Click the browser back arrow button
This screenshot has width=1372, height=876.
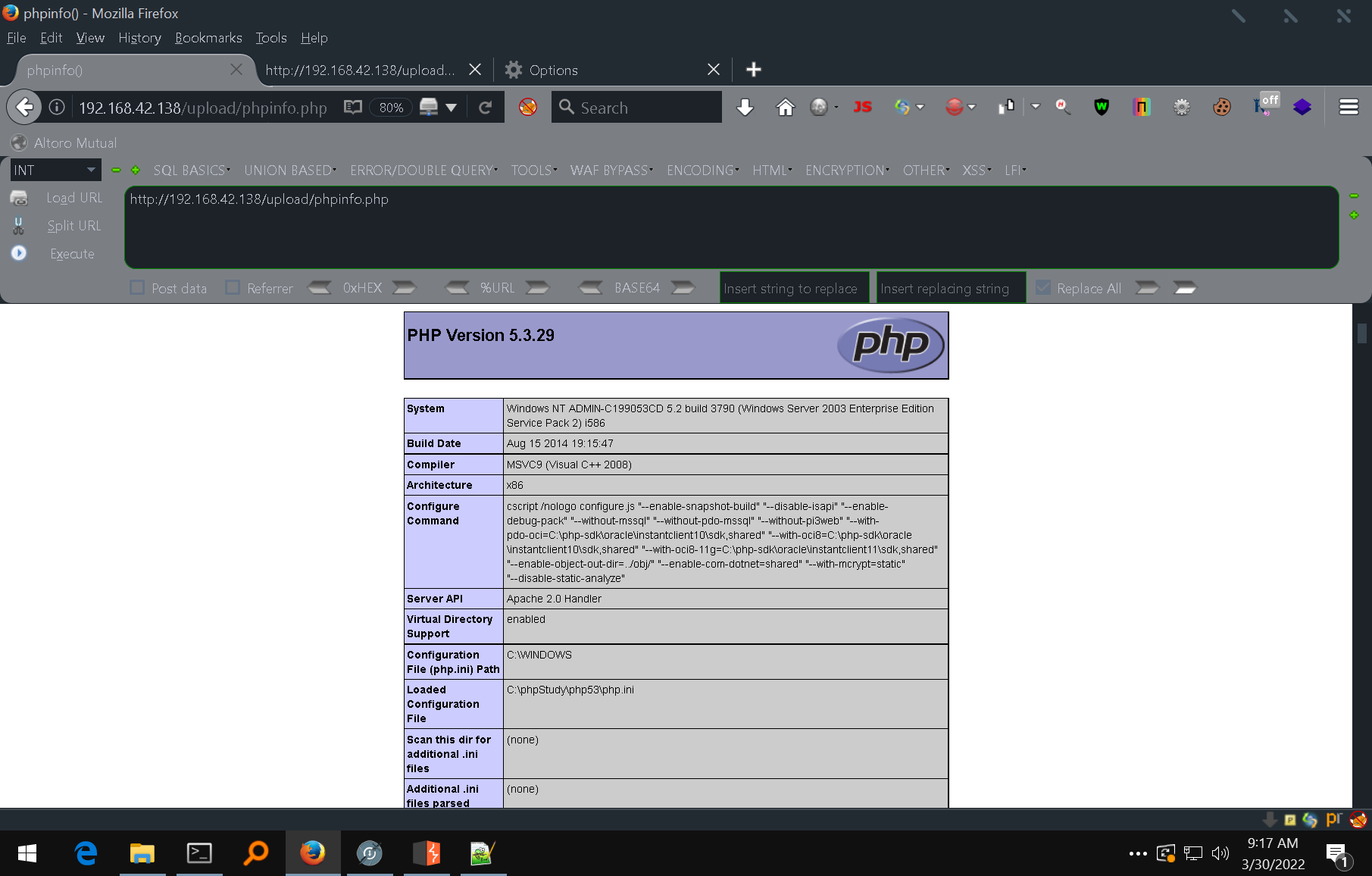click(x=24, y=108)
